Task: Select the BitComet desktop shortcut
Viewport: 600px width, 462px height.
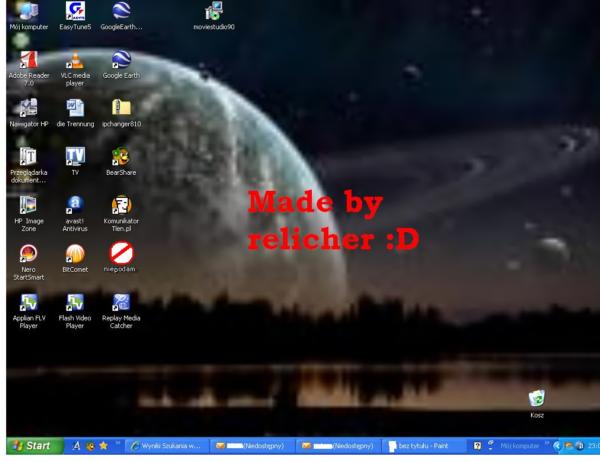Action: pyautogui.click(x=75, y=259)
